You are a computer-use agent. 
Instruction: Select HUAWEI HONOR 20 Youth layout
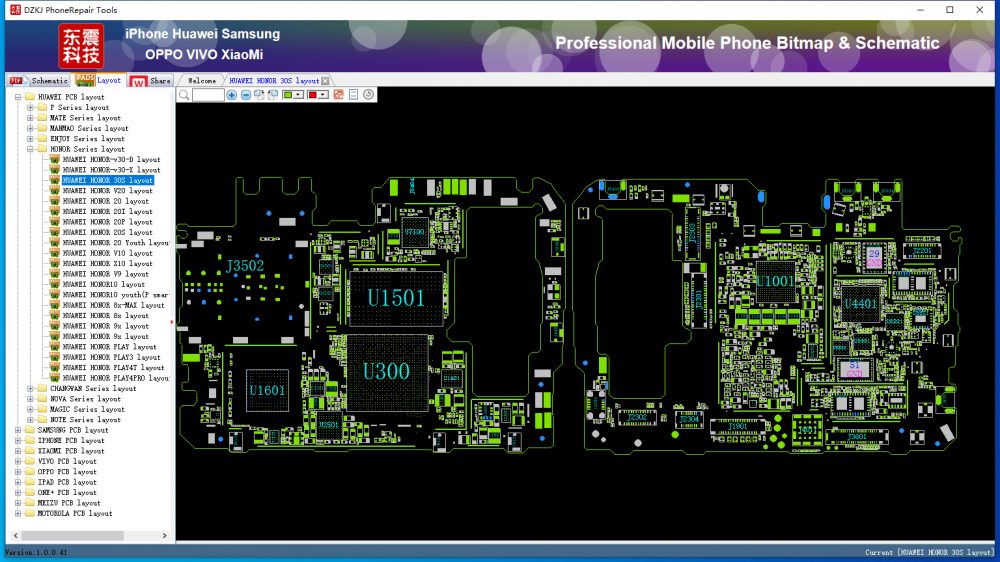pos(115,243)
